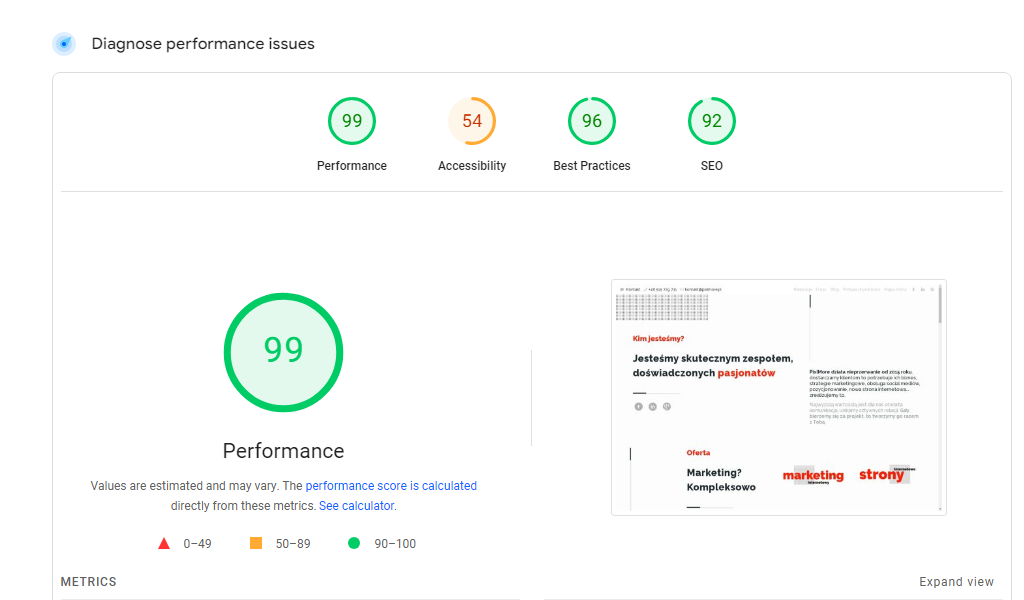Expand the metrics view
The image size is (1024, 600).
(x=956, y=582)
